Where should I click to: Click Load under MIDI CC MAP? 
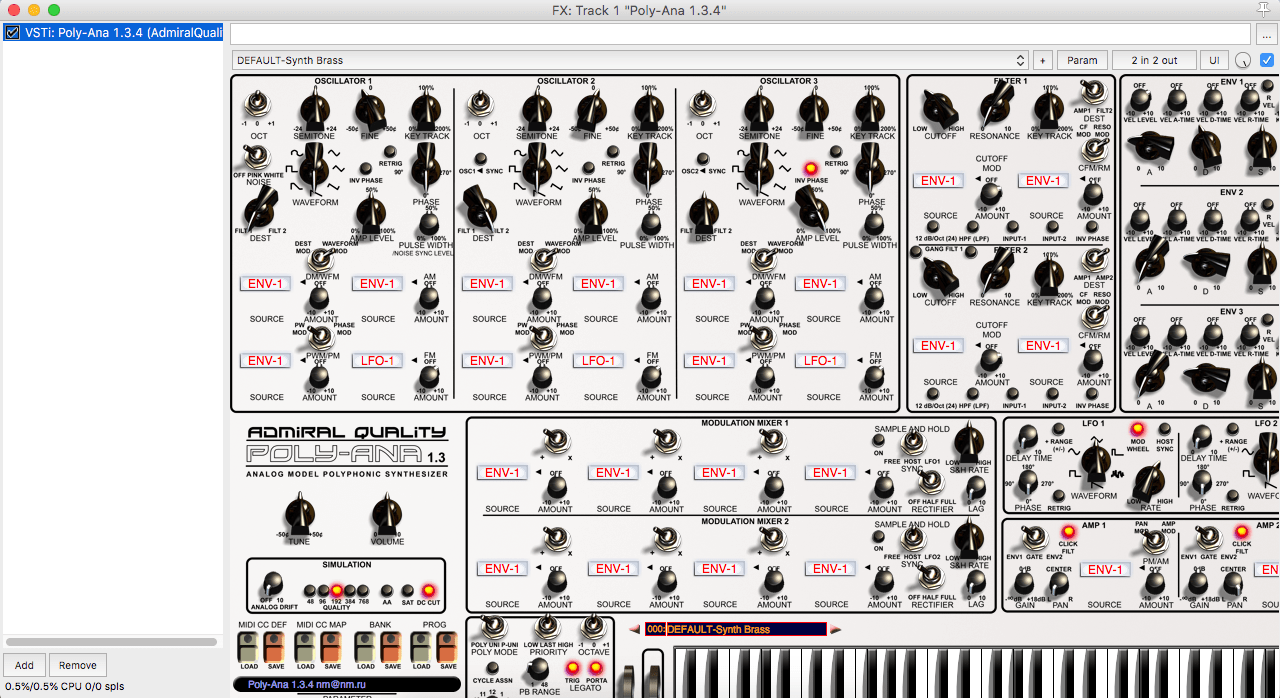tap(306, 648)
